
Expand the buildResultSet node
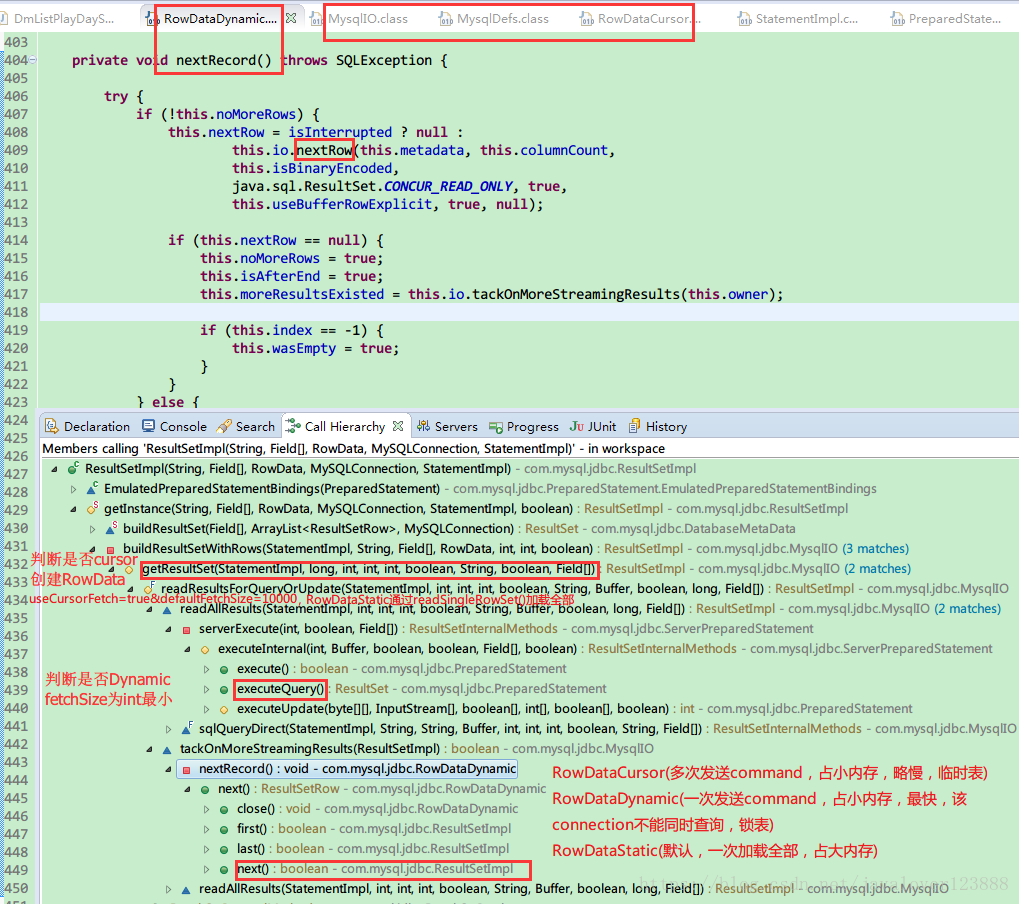(92, 529)
